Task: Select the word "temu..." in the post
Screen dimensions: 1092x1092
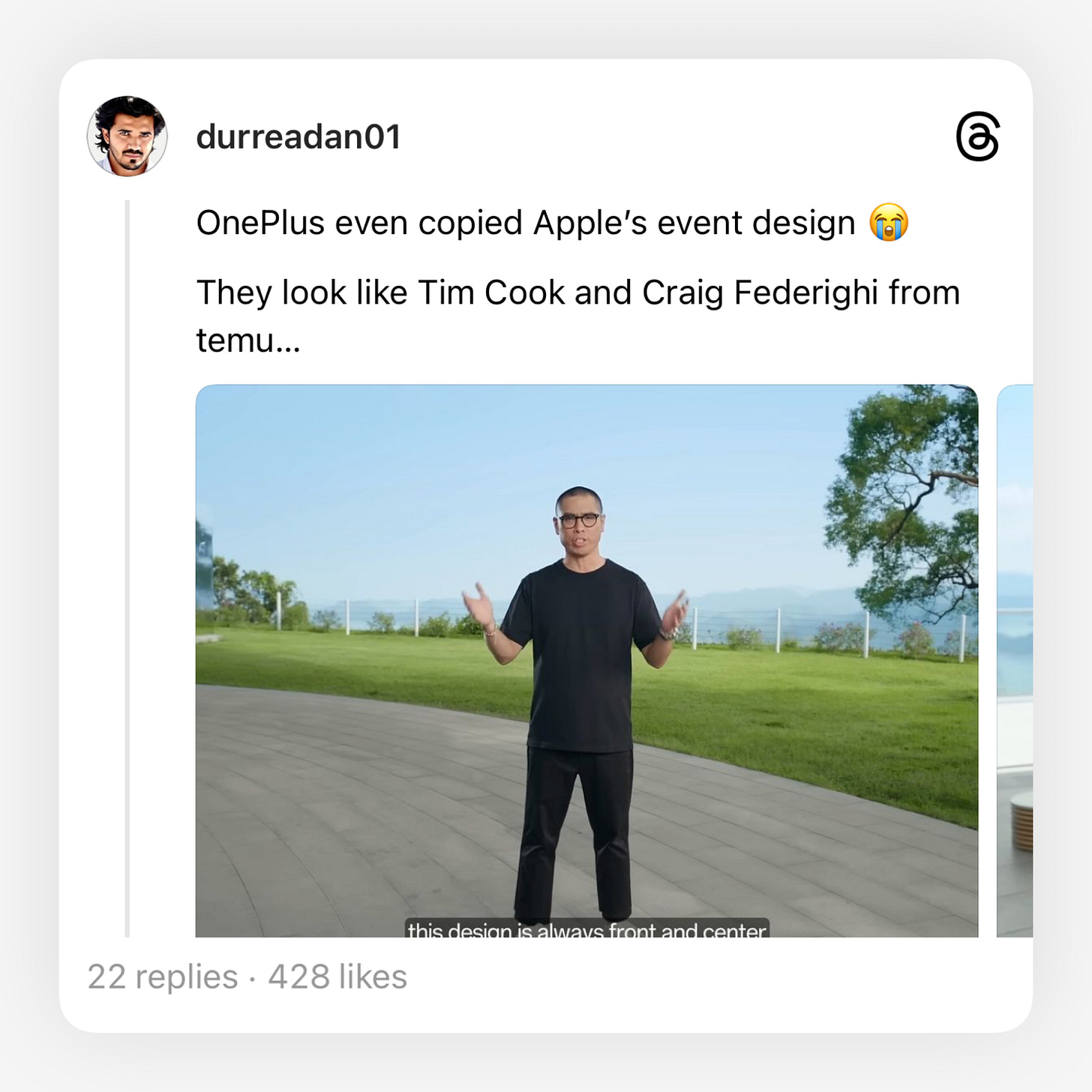Action: [248, 340]
